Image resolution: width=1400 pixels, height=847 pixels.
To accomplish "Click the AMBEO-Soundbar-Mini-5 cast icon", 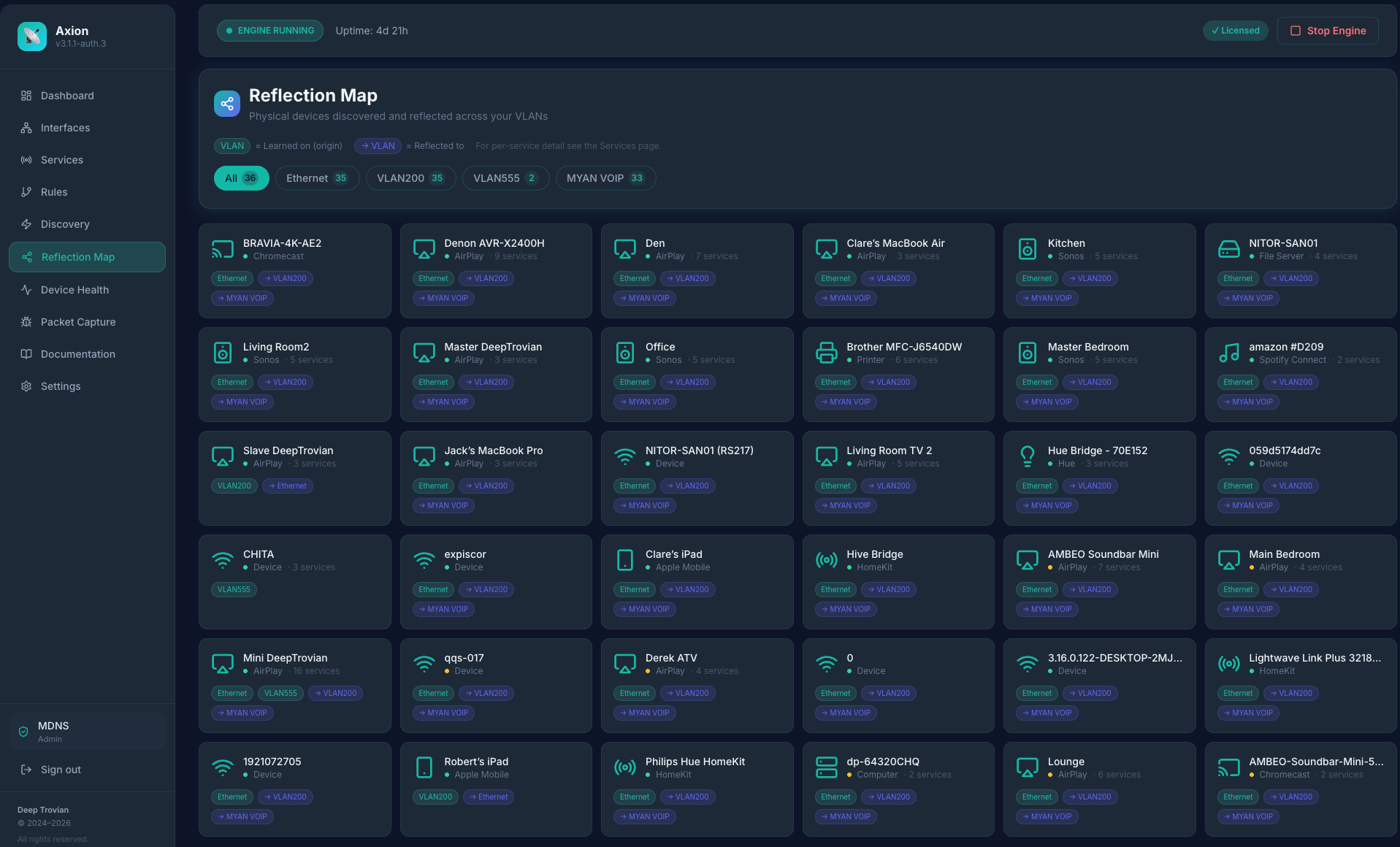I will click(1228, 767).
